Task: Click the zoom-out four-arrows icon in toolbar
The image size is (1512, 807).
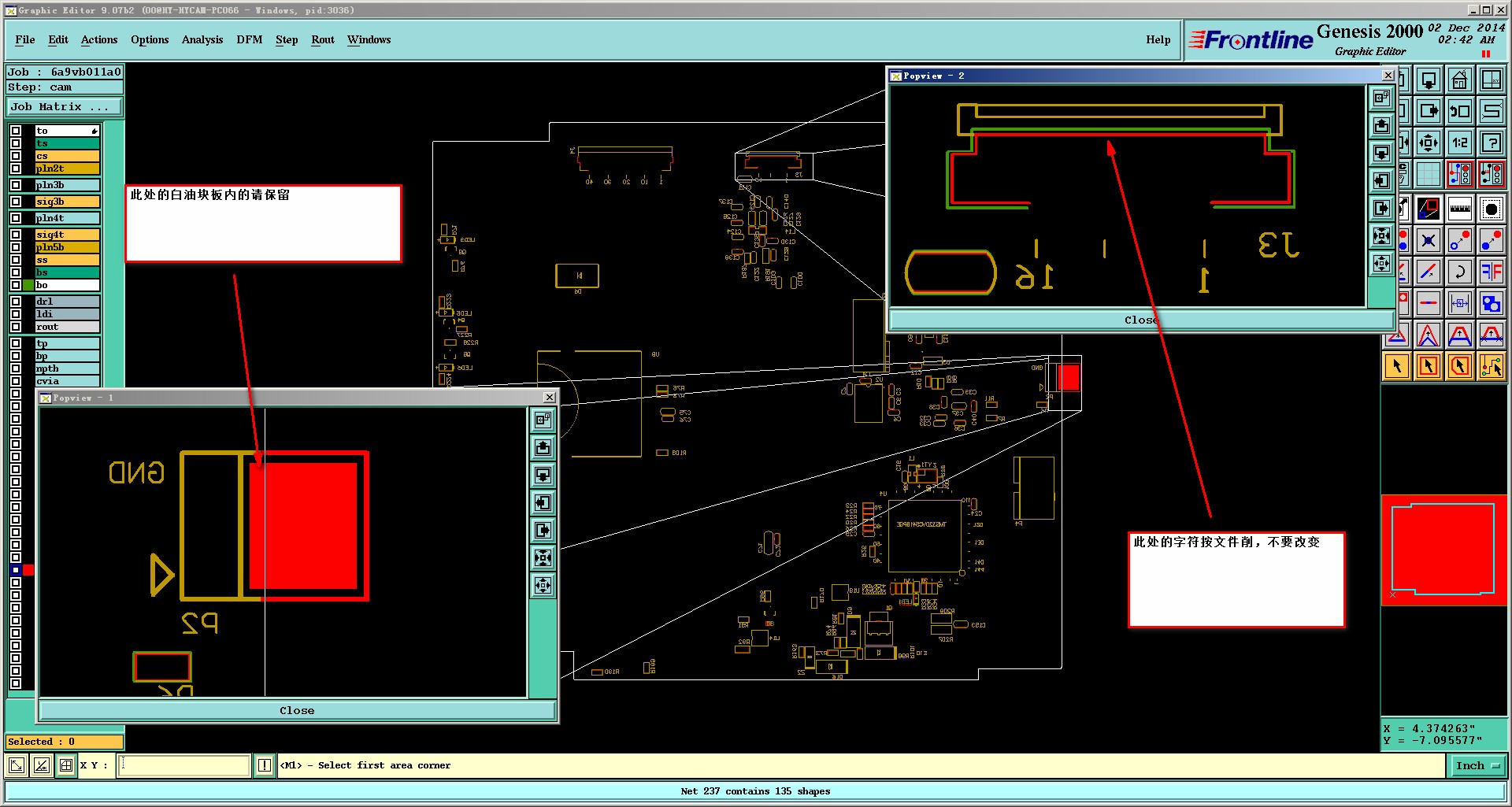Action: coord(1429,143)
